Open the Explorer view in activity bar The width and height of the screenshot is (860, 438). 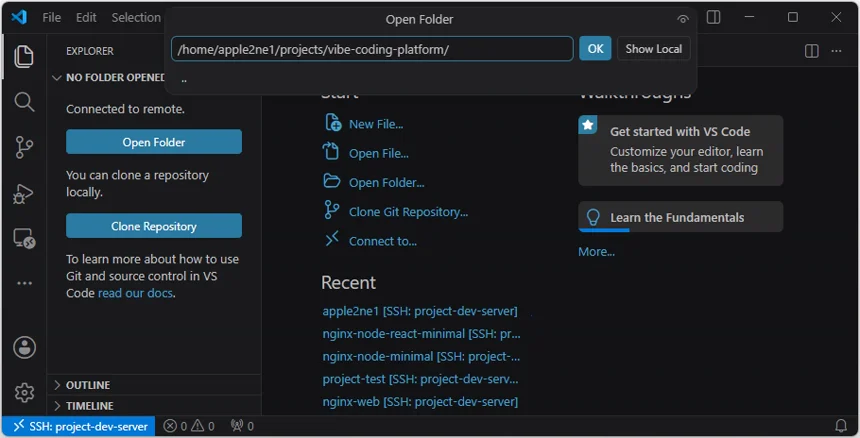[x=24, y=56]
